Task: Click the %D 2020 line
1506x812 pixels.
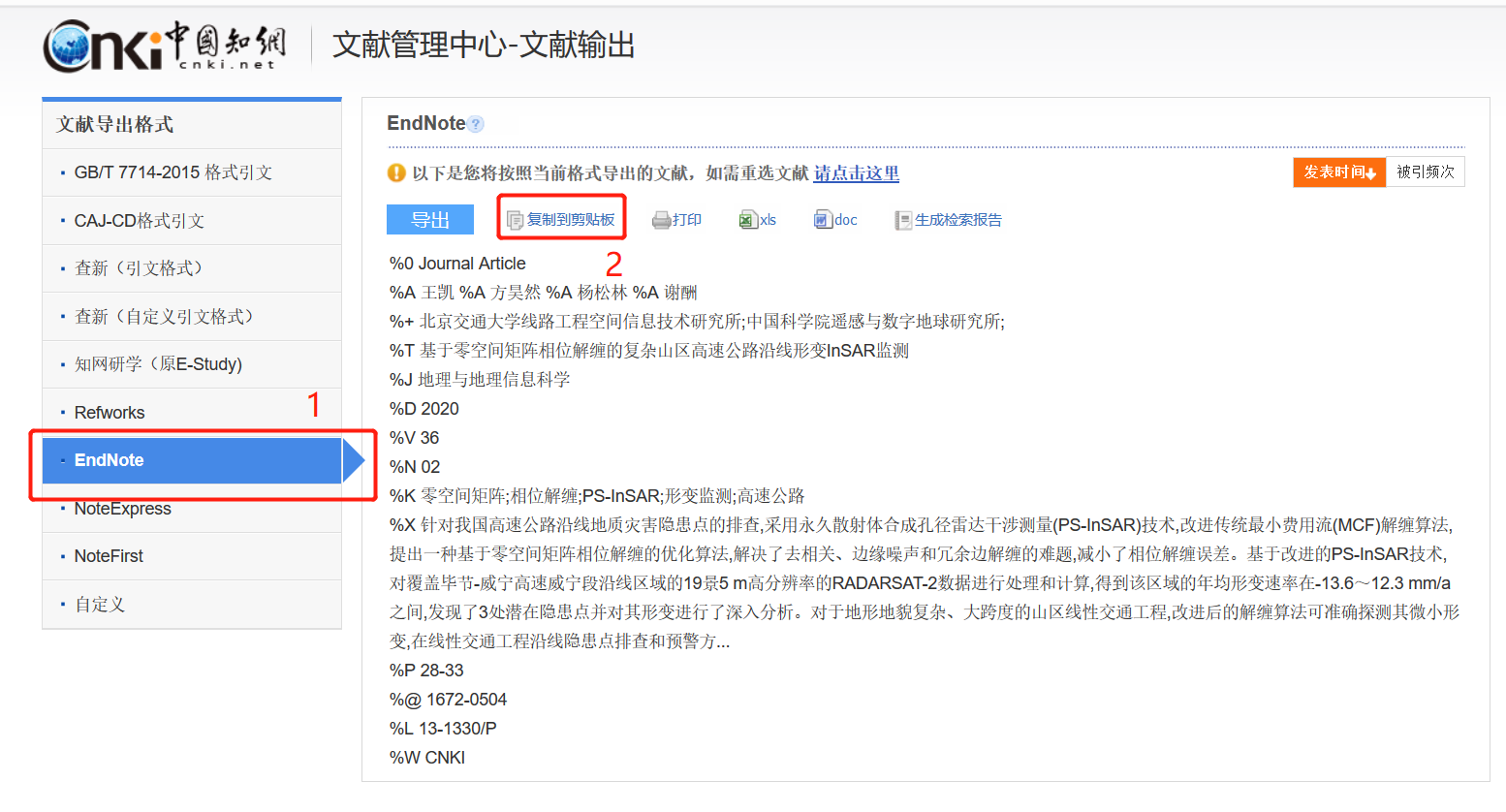Action: coord(424,409)
